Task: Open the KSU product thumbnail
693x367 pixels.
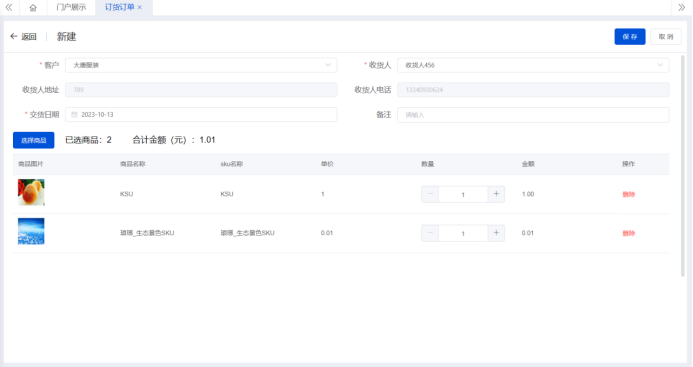Action: tap(31, 192)
